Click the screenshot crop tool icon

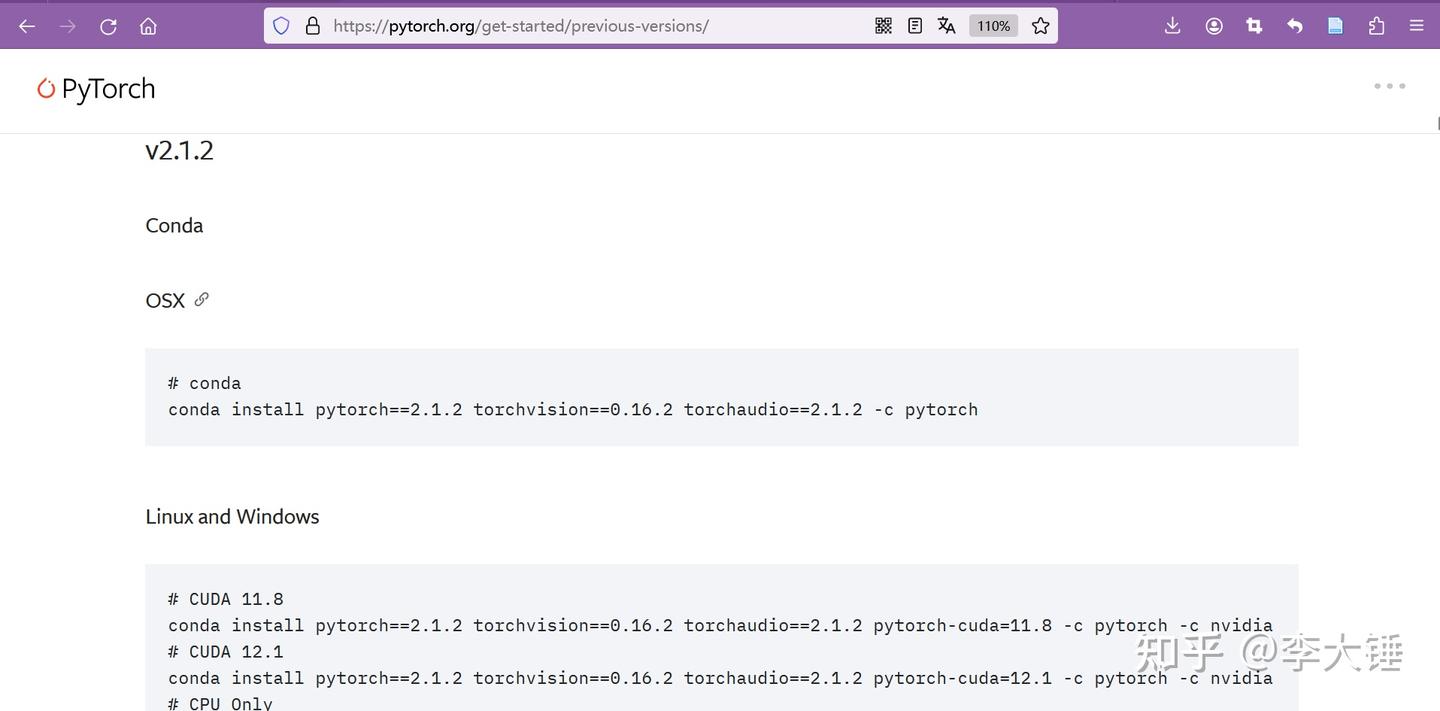tap(1254, 26)
